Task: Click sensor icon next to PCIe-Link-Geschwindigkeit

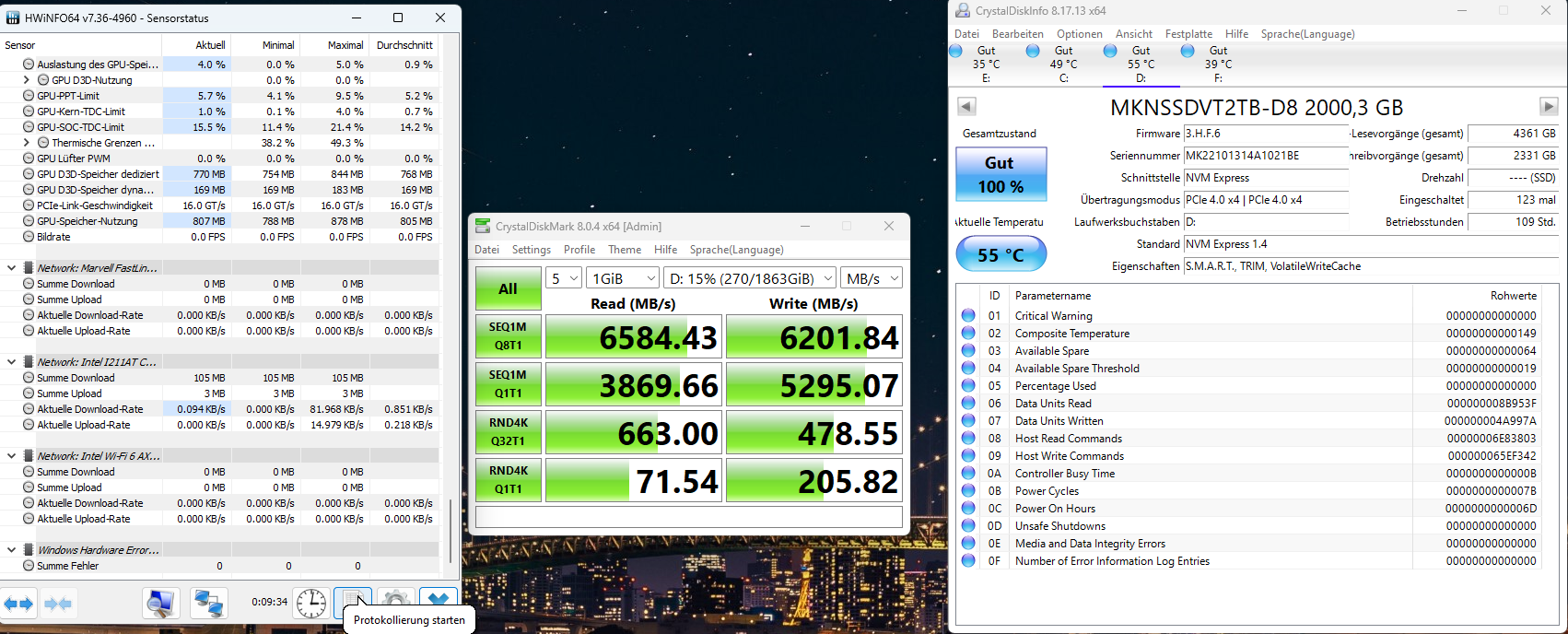Action: tap(29, 205)
